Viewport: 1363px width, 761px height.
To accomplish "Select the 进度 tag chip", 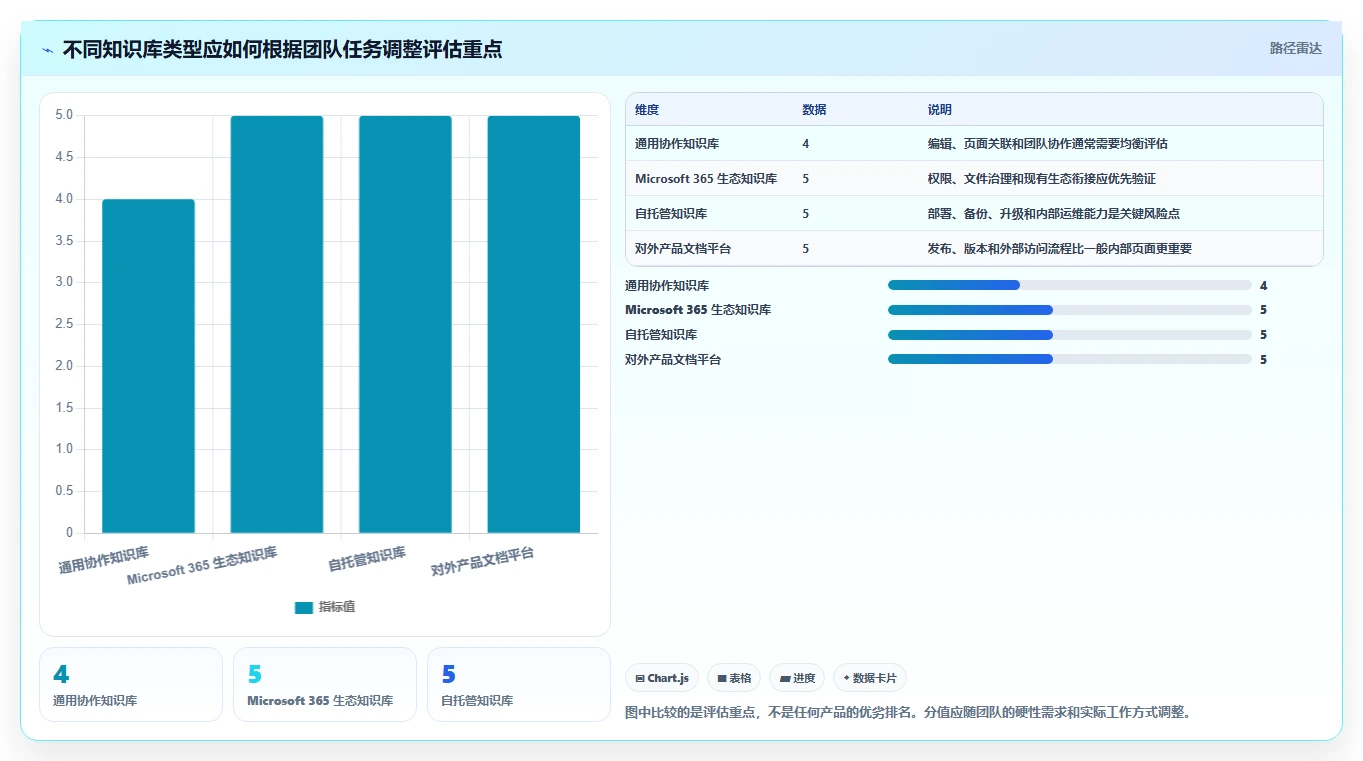I will 797,678.
